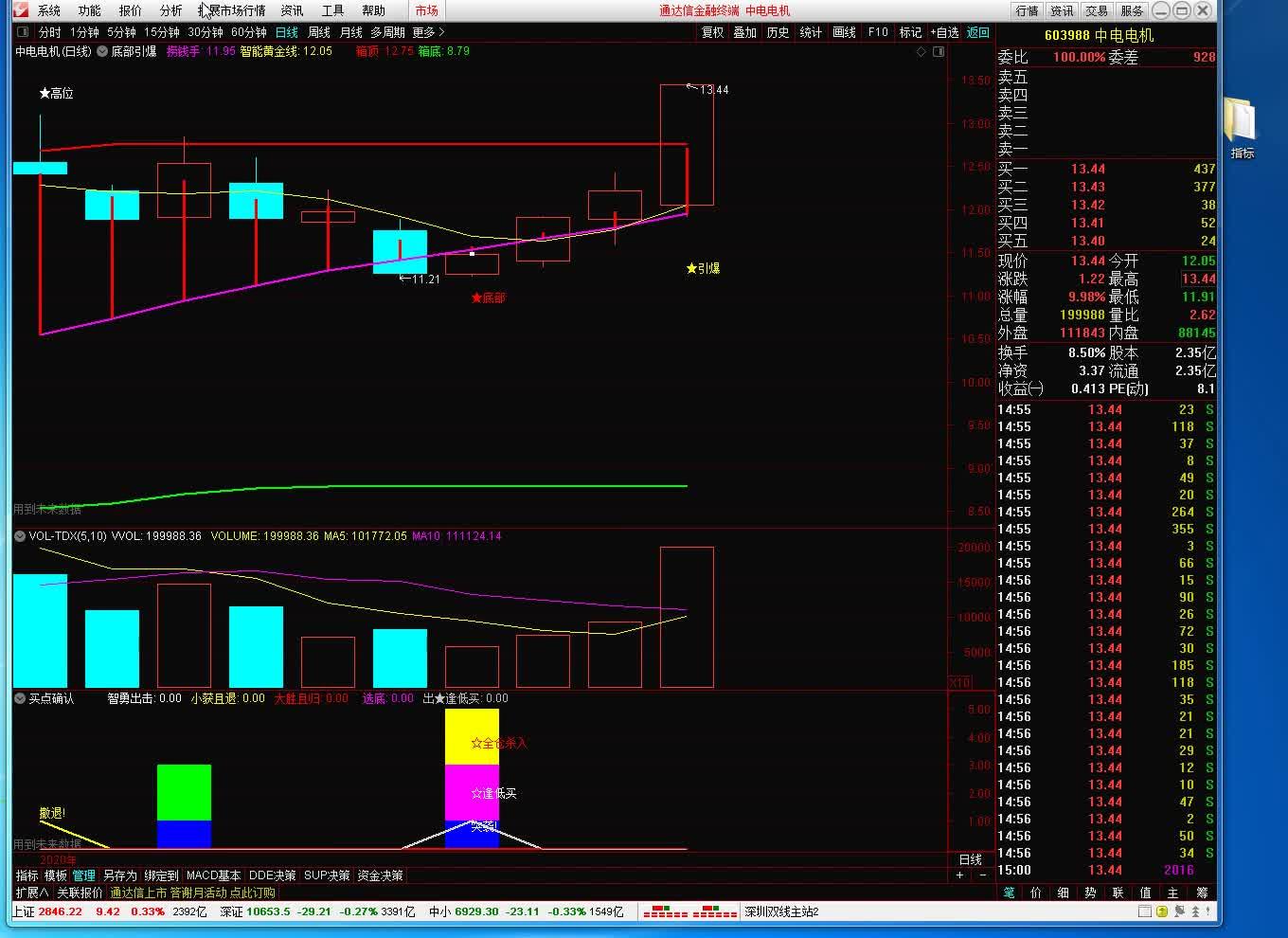Select the 管理 bottom tab
The image size is (1288, 938).
(84, 875)
